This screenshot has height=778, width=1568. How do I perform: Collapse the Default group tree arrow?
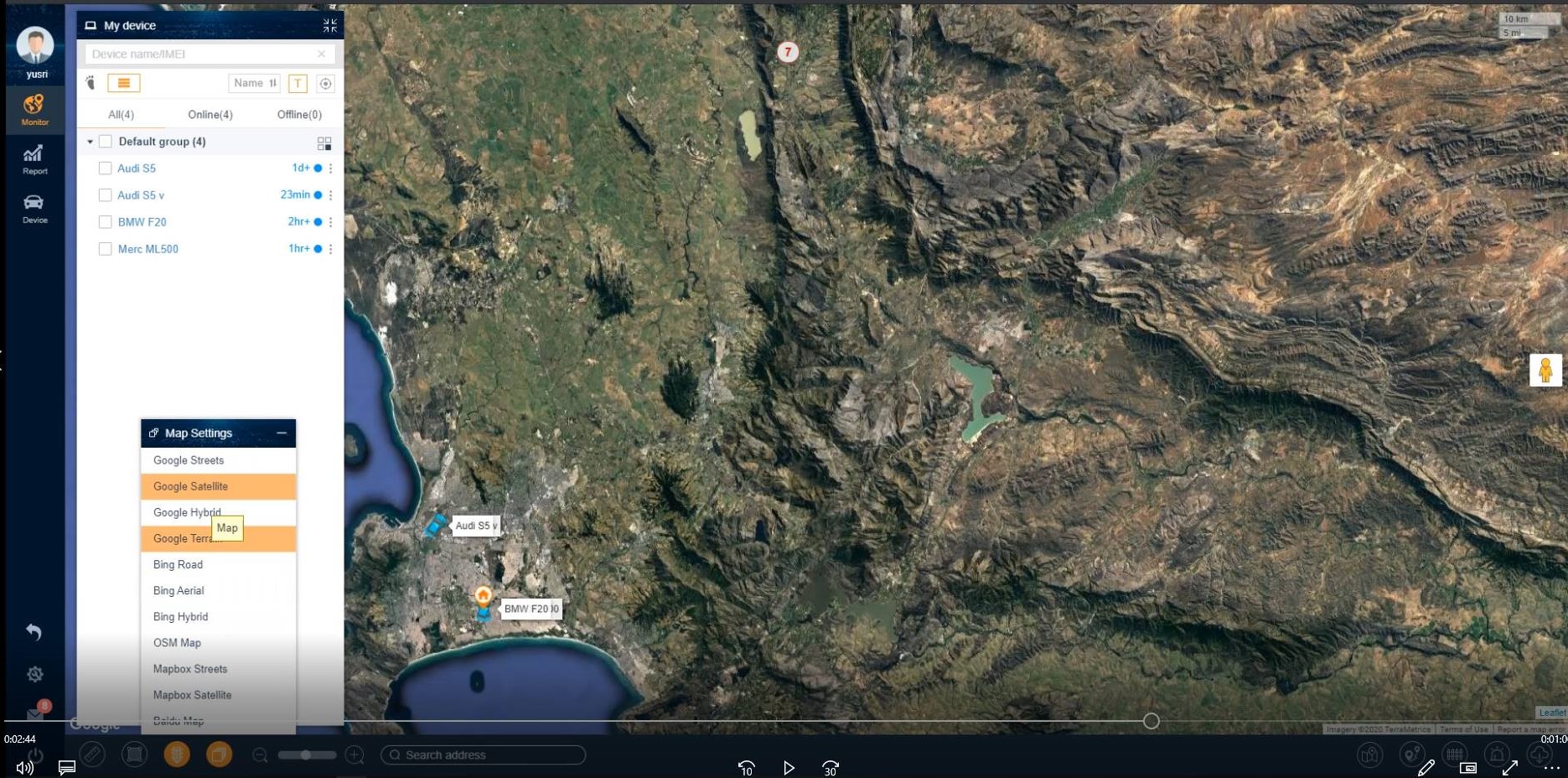(x=90, y=142)
